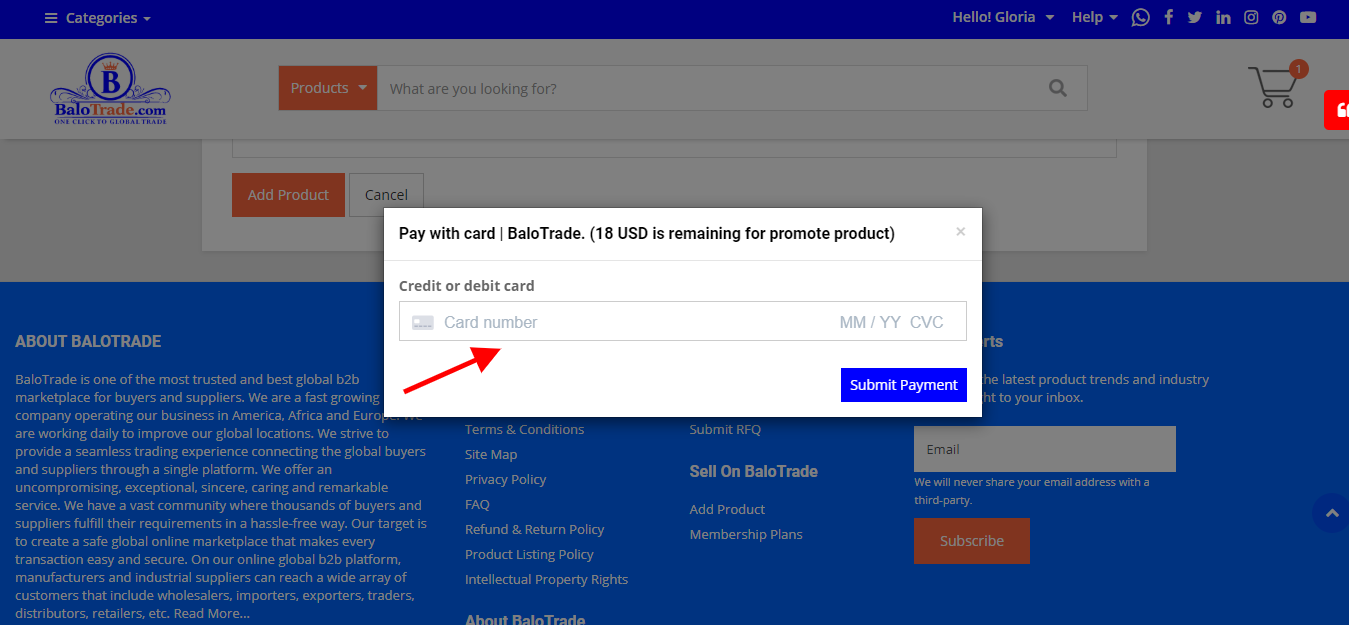1349x625 pixels.
Task: Click the newsletter Email field
Action: click(x=1045, y=449)
